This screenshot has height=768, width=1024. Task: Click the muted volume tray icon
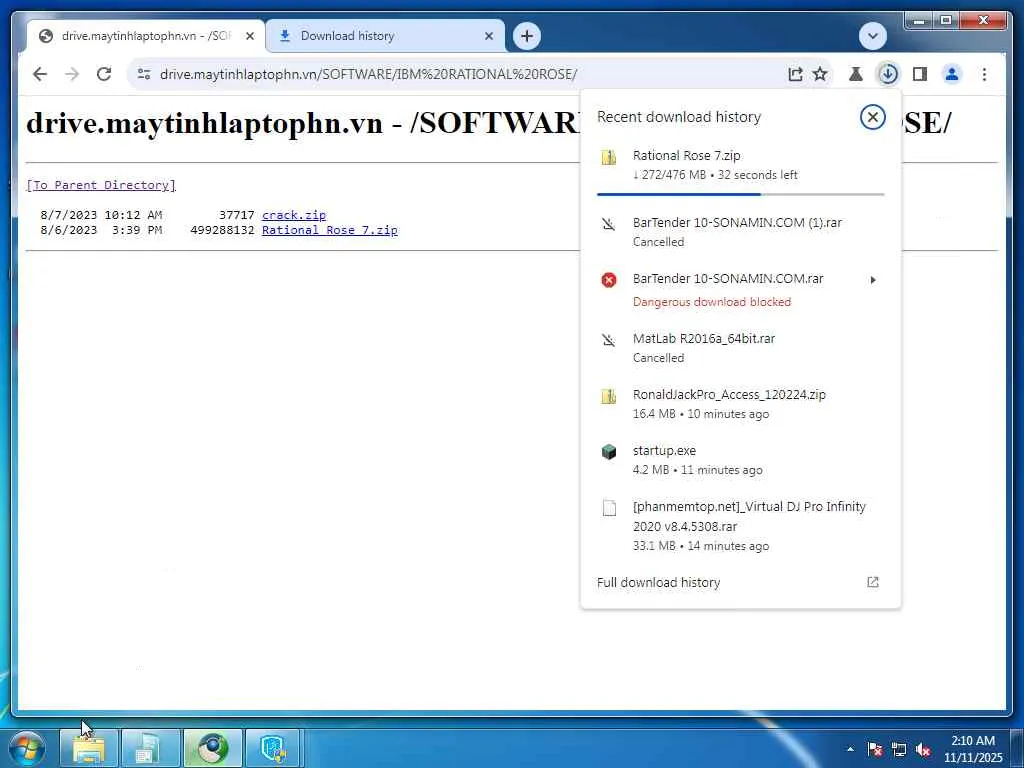click(x=923, y=749)
